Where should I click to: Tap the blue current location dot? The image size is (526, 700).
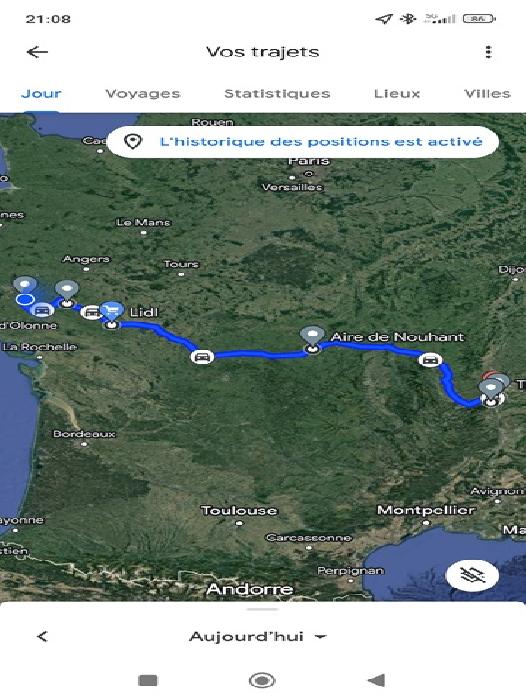point(25,299)
